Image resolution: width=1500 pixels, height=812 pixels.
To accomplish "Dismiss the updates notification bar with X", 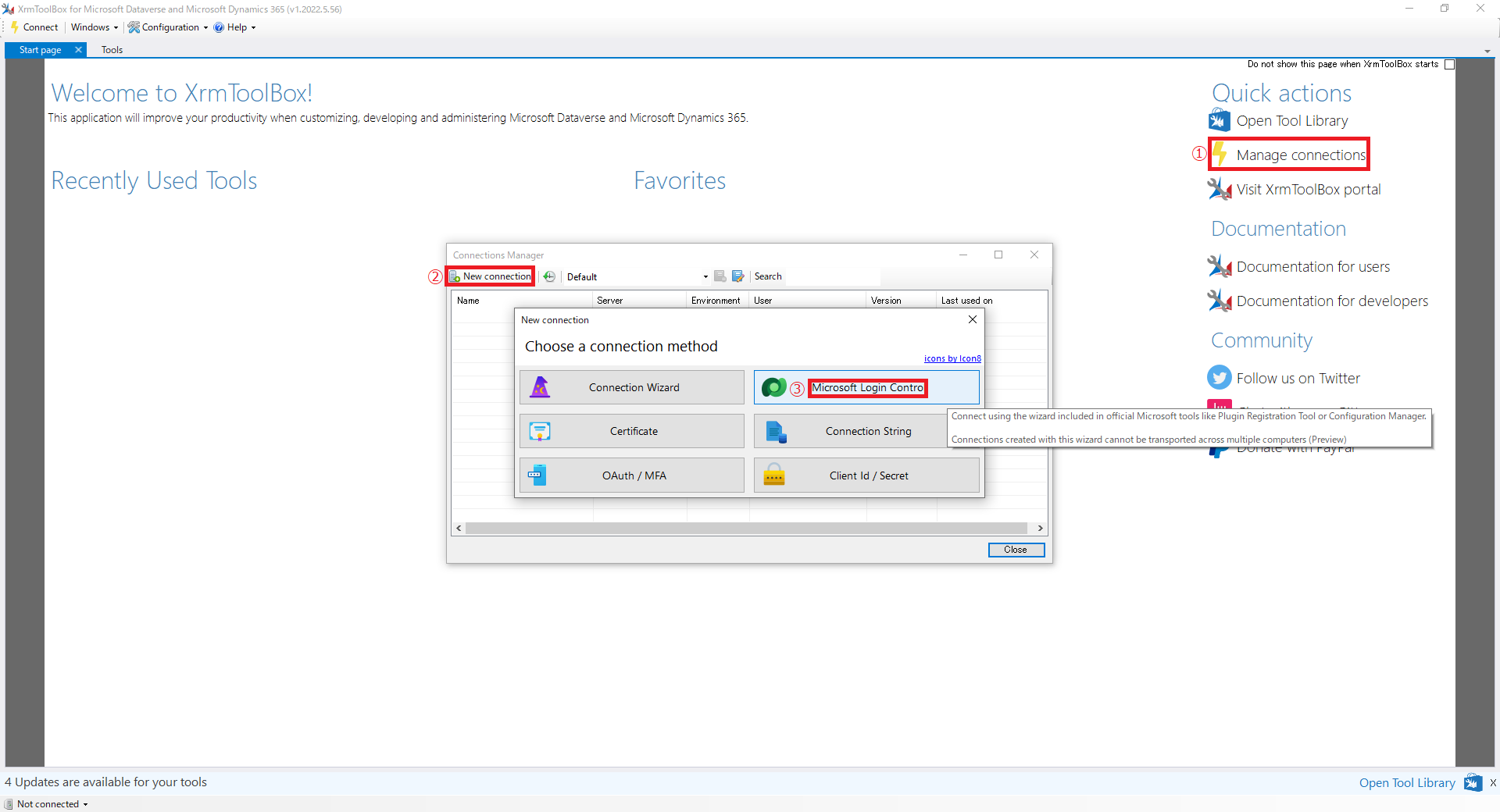I will (1493, 782).
